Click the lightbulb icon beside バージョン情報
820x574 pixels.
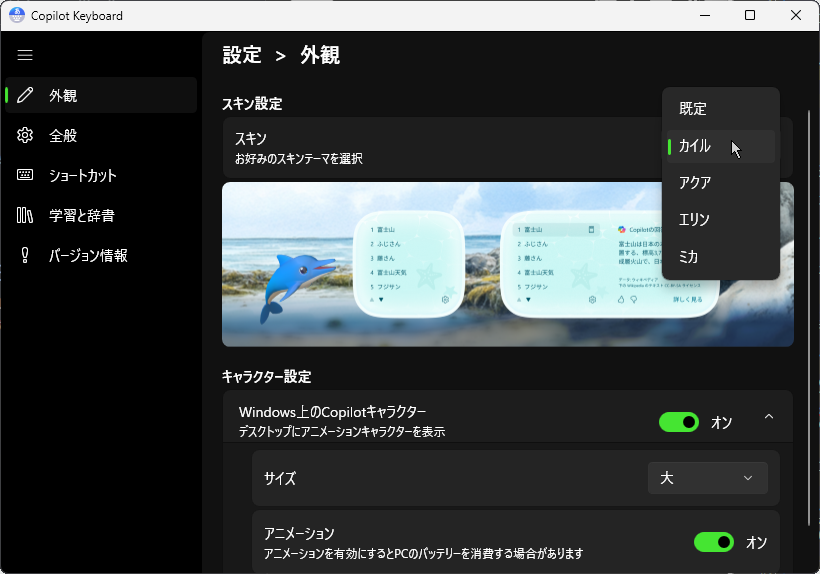[25, 255]
